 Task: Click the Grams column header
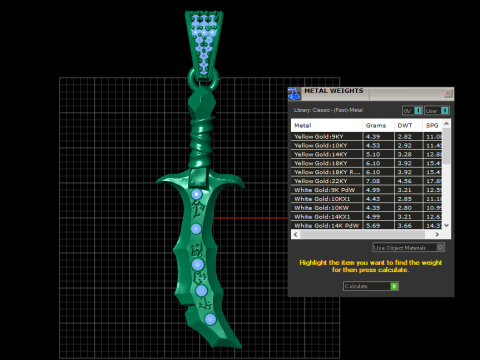[378, 125]
